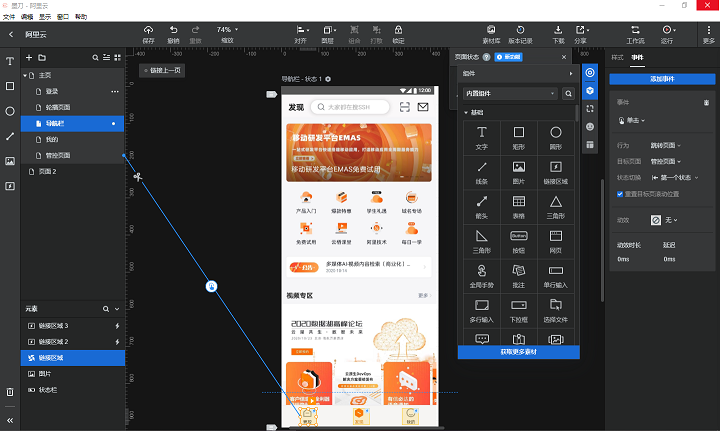Search pages with magnifier icon

(x=95, y=57)
